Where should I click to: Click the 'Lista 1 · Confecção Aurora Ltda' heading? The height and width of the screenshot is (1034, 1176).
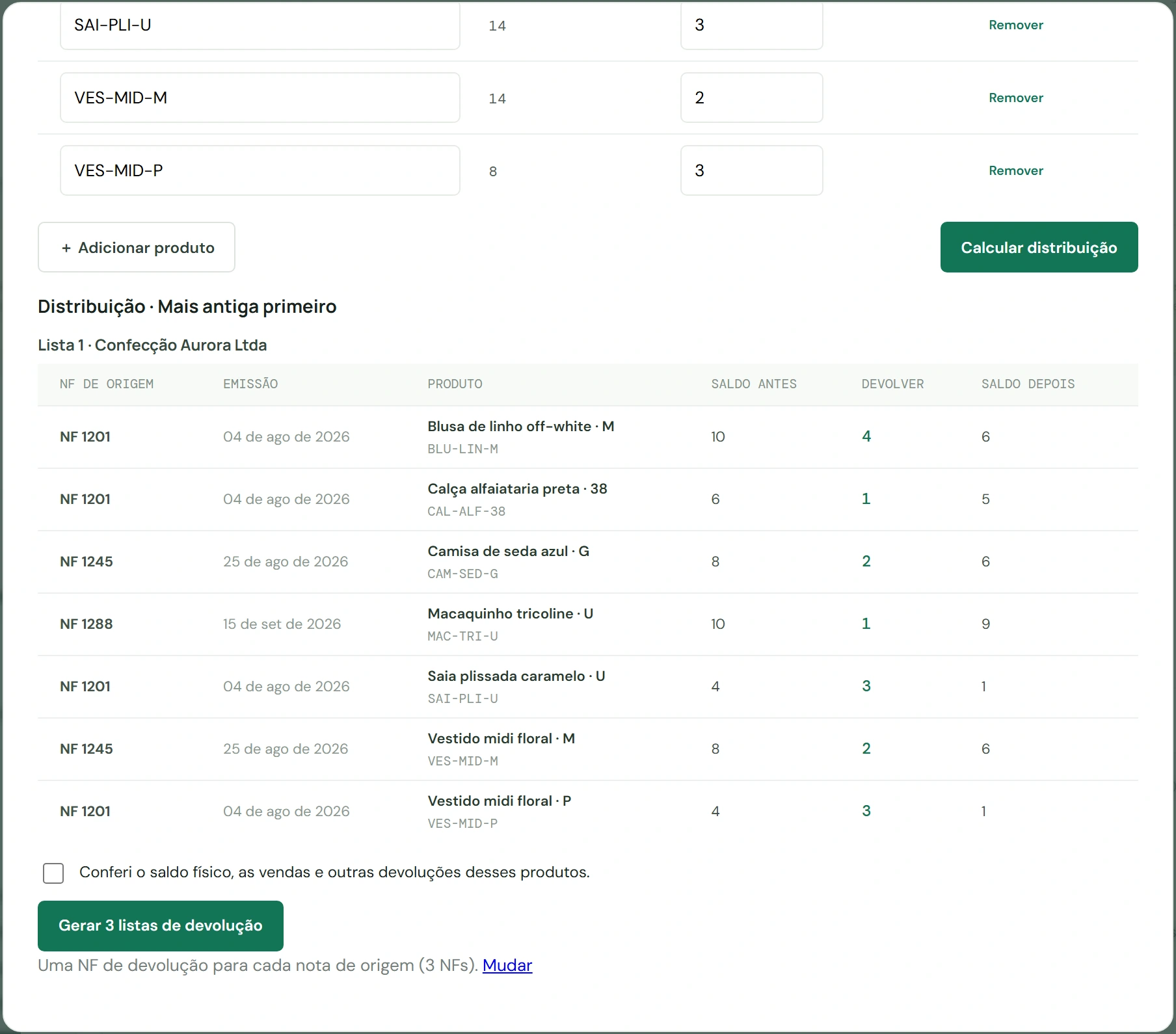152,345
